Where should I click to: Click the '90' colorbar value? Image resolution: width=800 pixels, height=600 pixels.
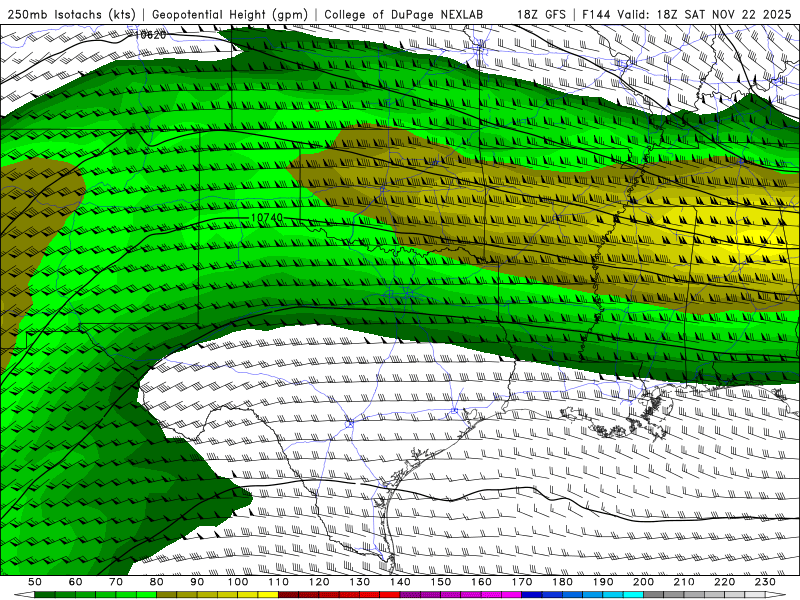pos(197,582)
